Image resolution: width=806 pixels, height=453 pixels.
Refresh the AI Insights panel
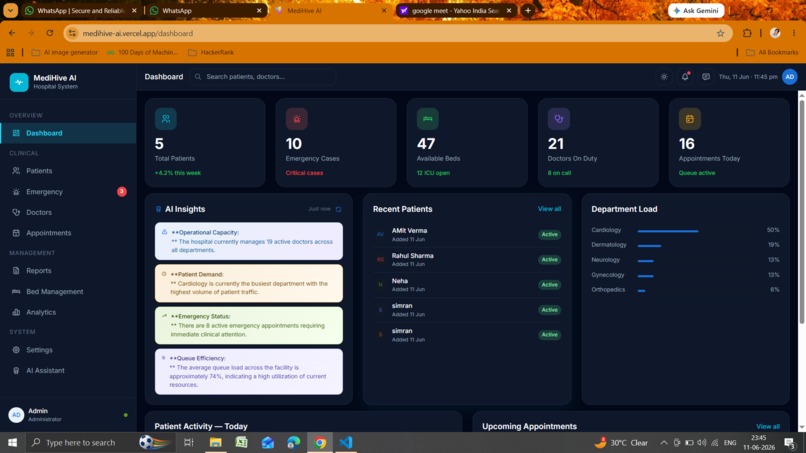point(338,209)
